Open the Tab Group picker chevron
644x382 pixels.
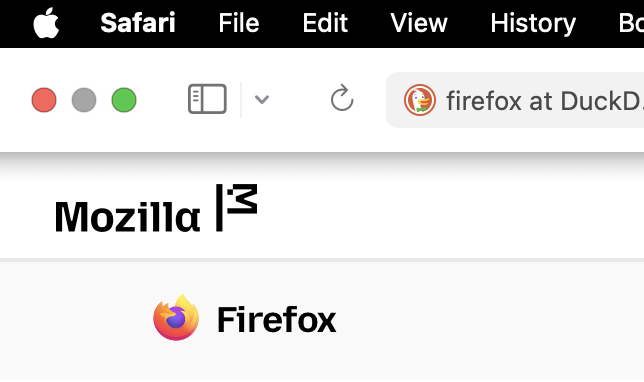(262, 99)
